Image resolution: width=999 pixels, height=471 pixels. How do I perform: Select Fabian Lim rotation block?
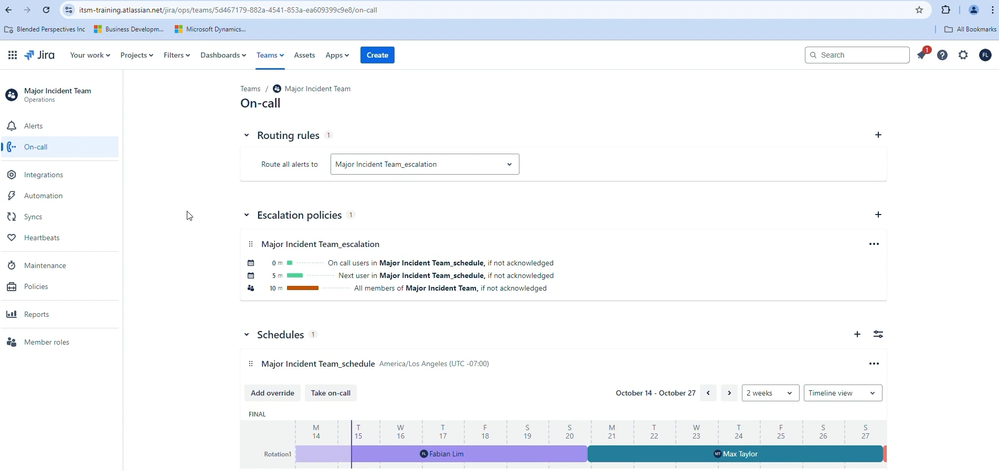coord(441,454)
